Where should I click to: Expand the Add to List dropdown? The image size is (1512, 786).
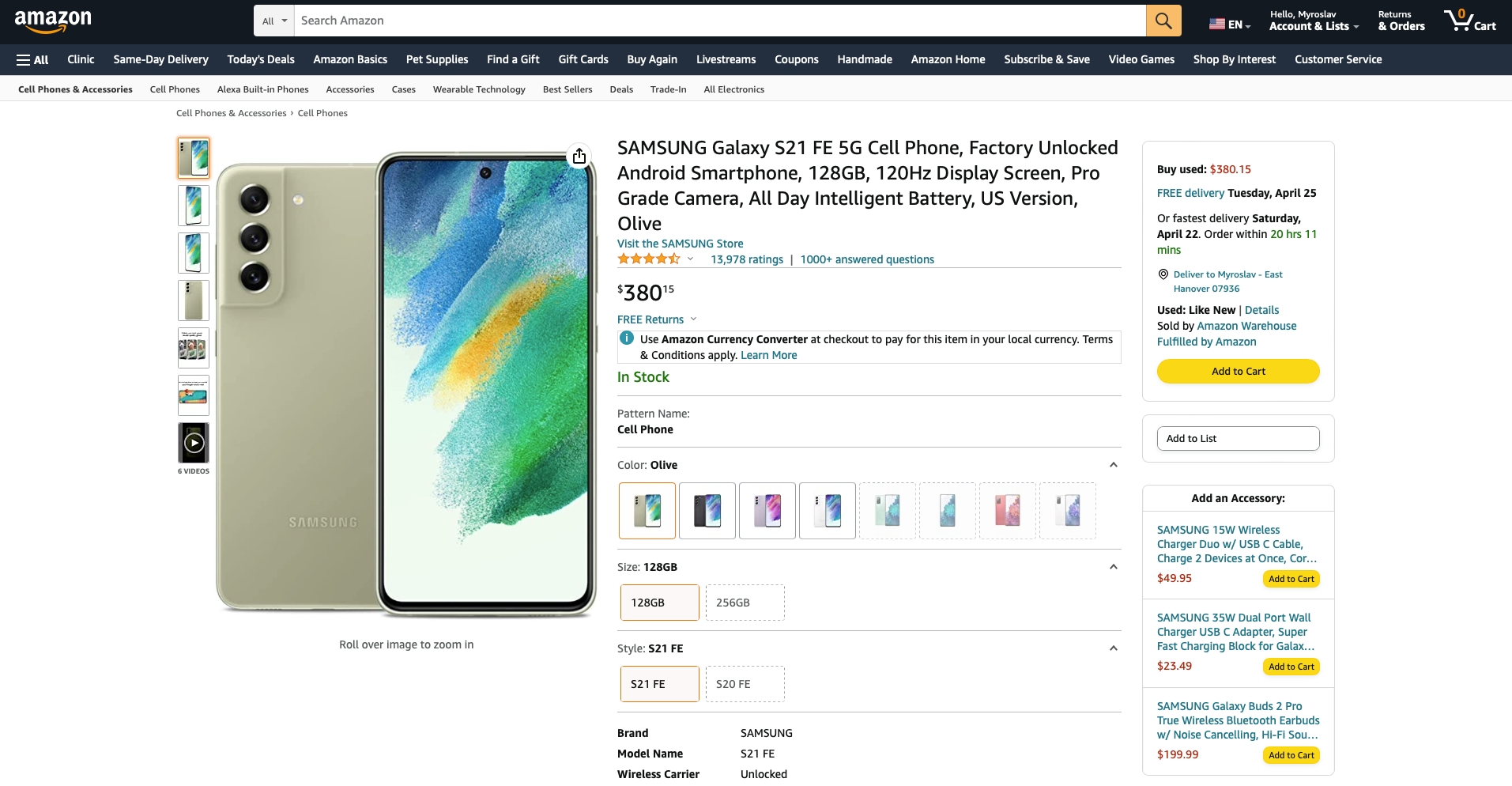pos(1238,439)
